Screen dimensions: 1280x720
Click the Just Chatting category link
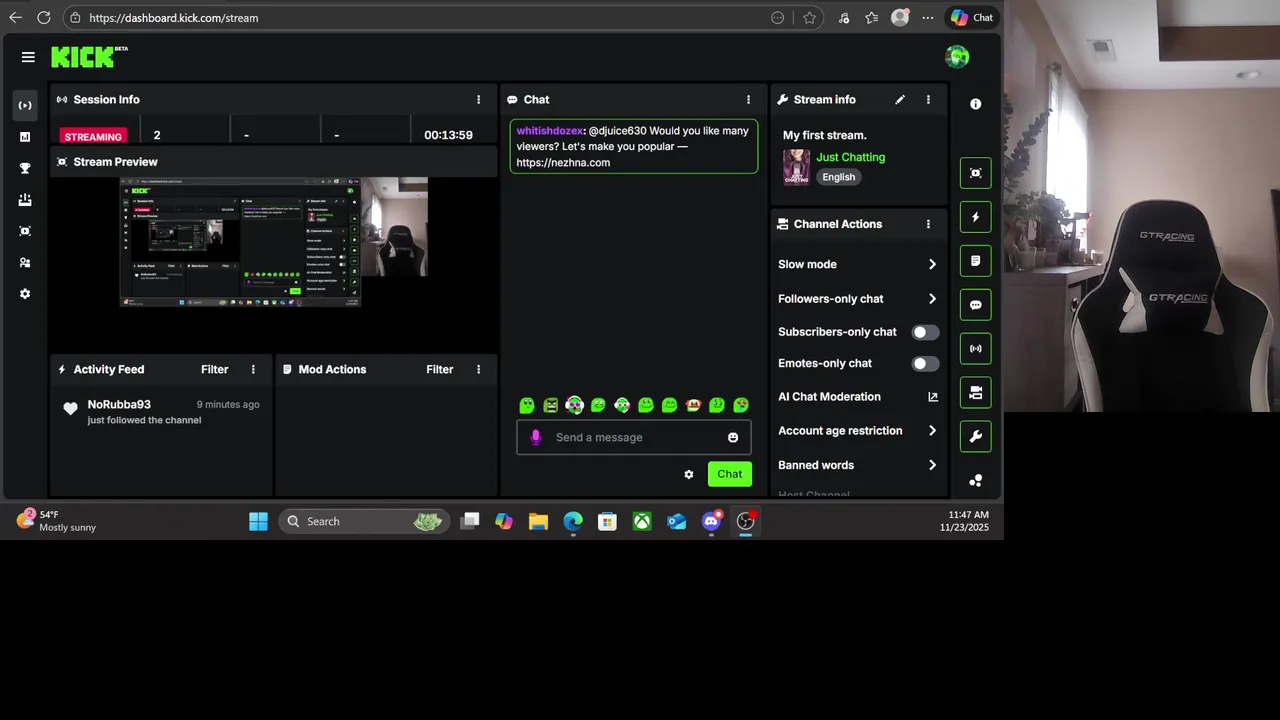851,157
